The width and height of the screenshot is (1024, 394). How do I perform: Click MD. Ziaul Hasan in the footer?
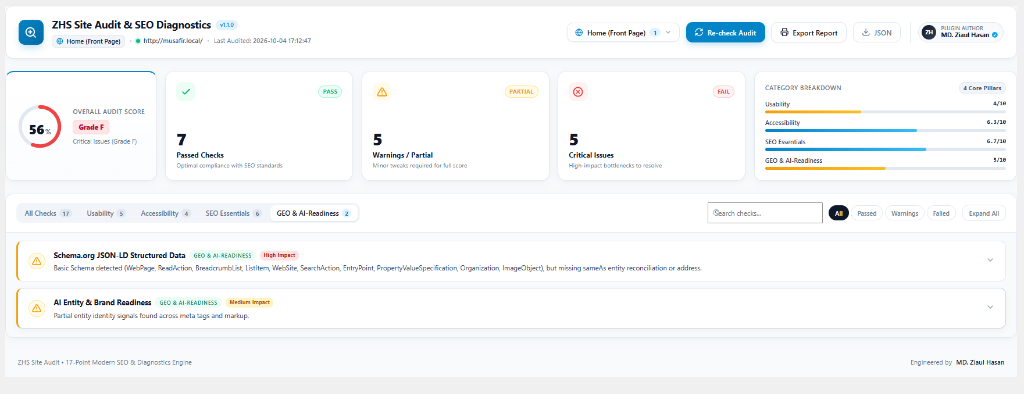980,362
